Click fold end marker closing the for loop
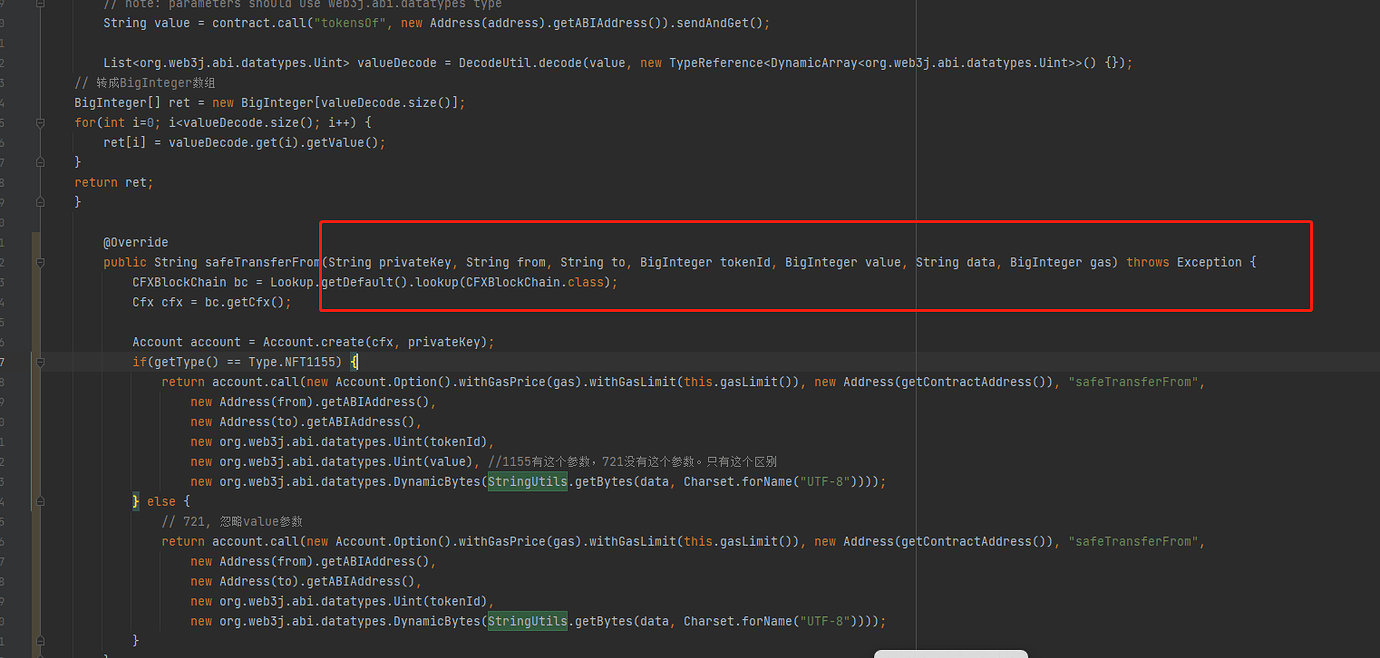The height and width of the screenshot is (658, 1380). 40,162
